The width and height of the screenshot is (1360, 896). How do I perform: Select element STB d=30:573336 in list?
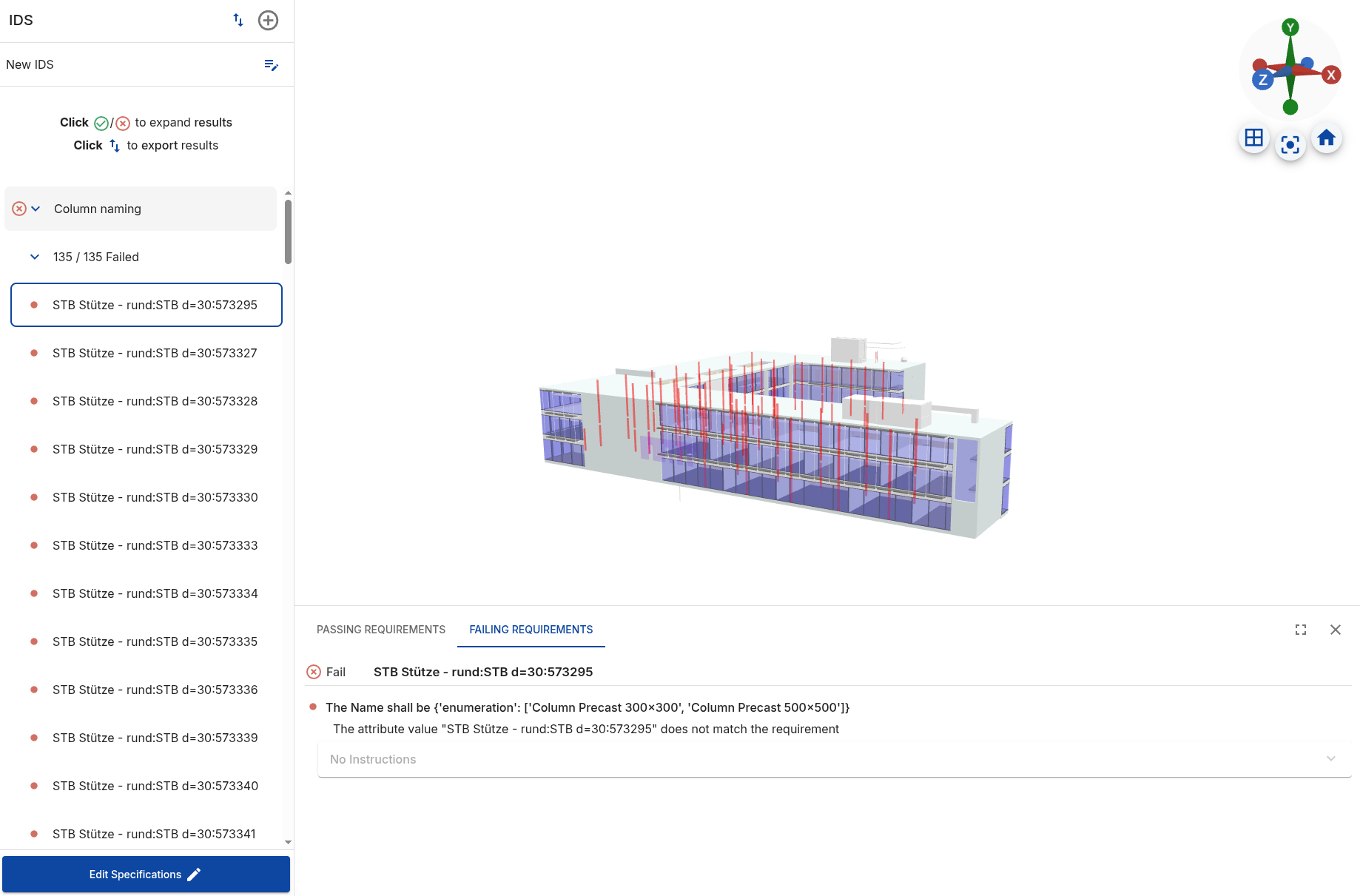click(155, 690)
